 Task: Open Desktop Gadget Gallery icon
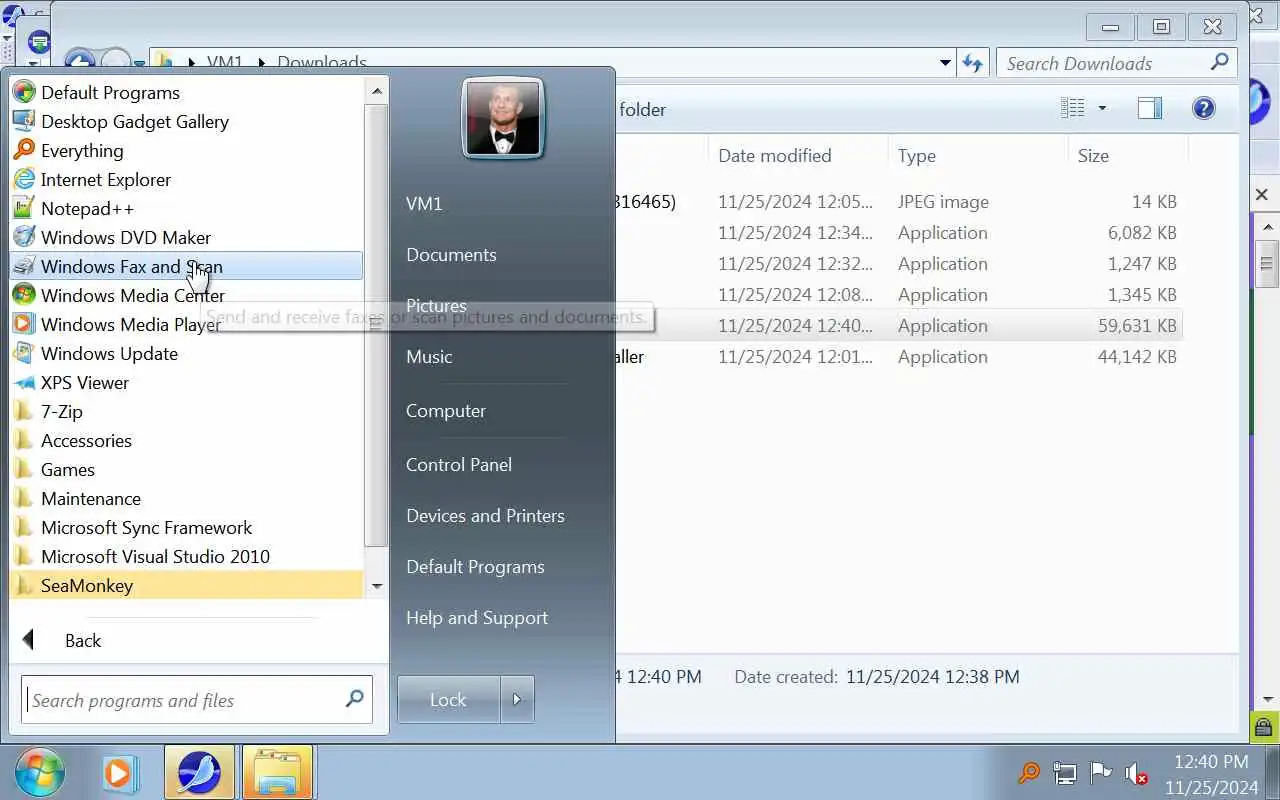point(24,121)
